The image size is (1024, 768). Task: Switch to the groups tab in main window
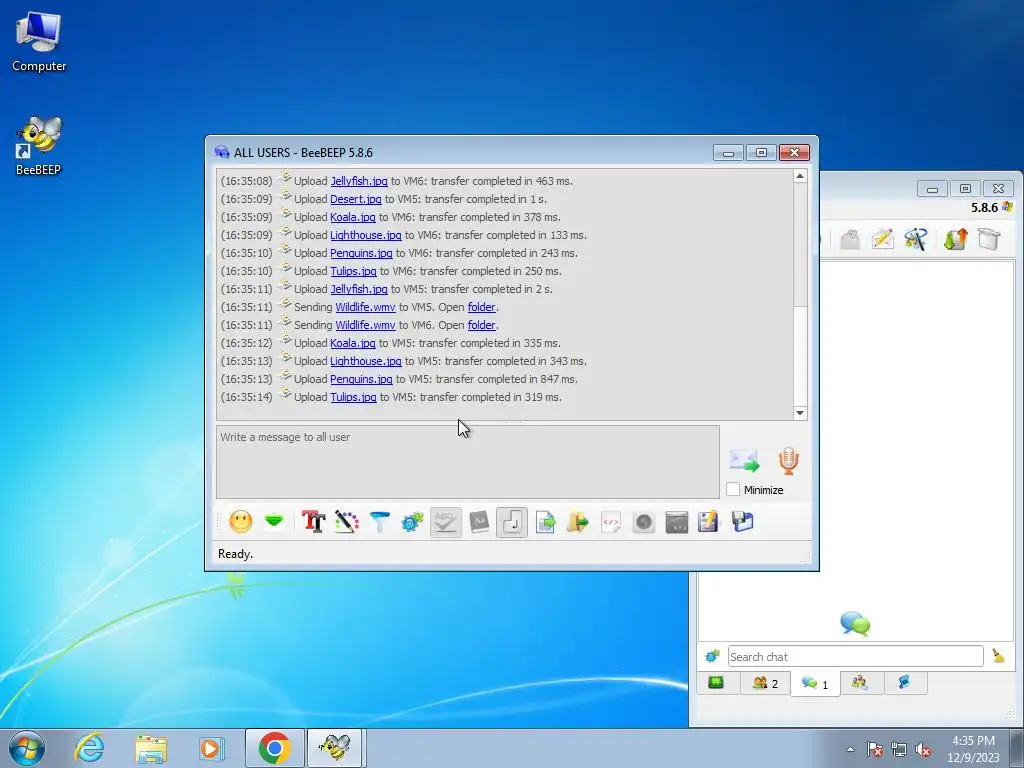click(860, 683)
